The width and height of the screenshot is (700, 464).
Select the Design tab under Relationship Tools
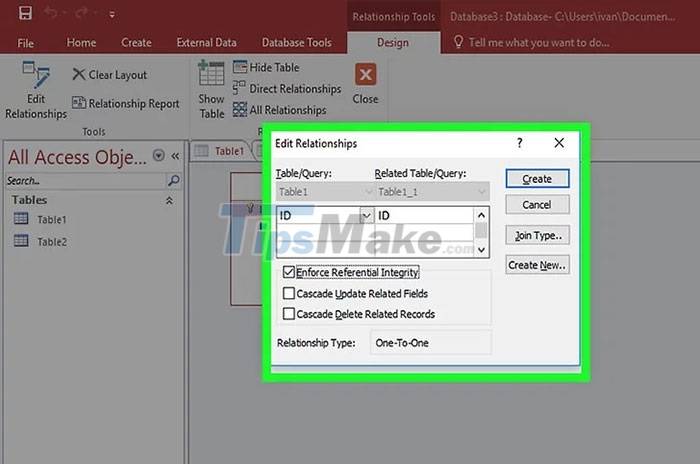[x=393, y=42]
